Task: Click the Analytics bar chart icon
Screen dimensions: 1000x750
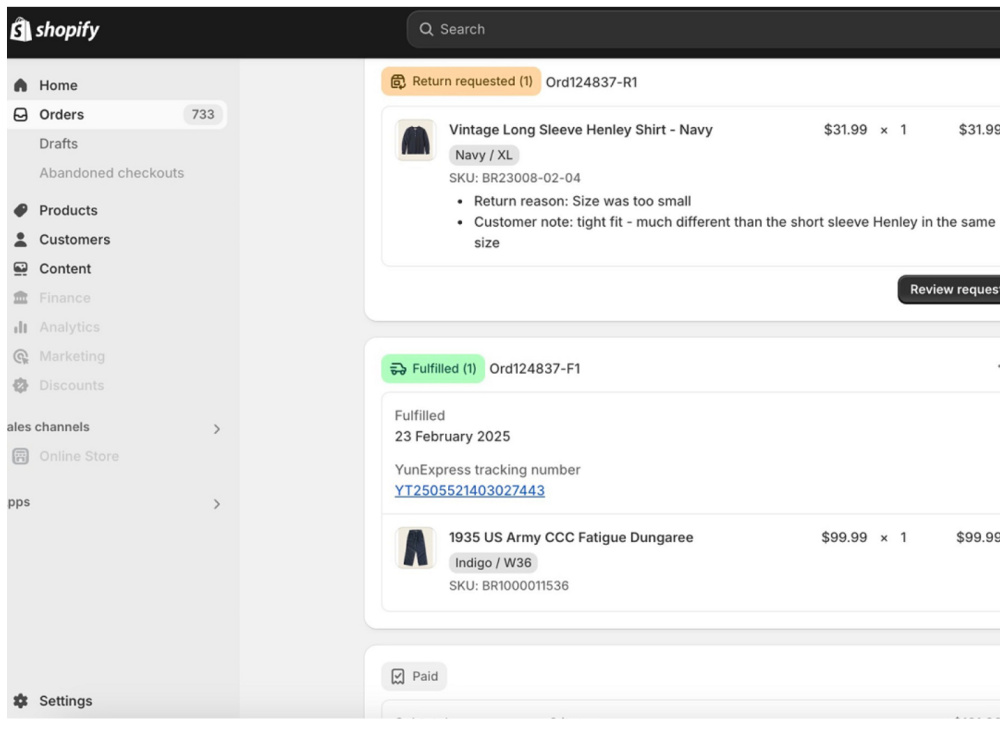Action: (20, 327)
